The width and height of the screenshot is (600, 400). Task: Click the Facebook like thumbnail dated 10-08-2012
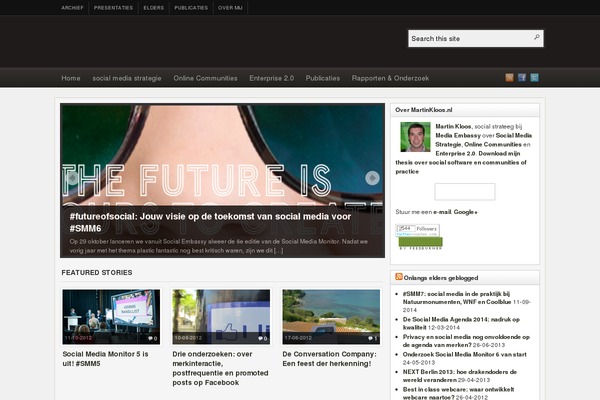[x=221, y=317]
